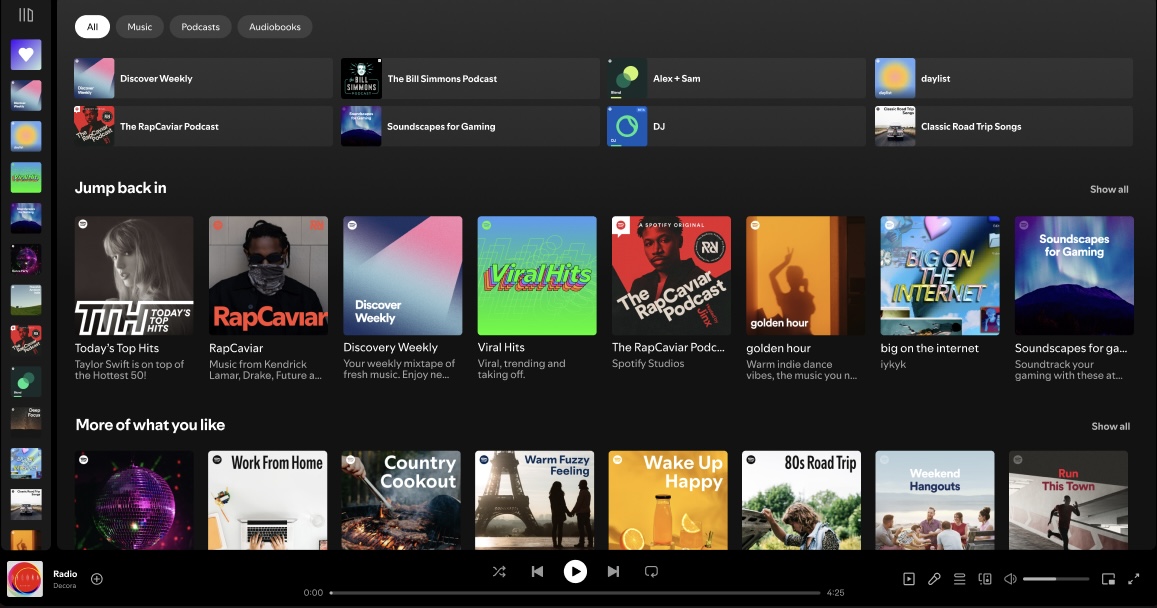Open Discover Weekly thumbnail in sidebar
Screen dimensions: 1157x608
tap(26, 95)
